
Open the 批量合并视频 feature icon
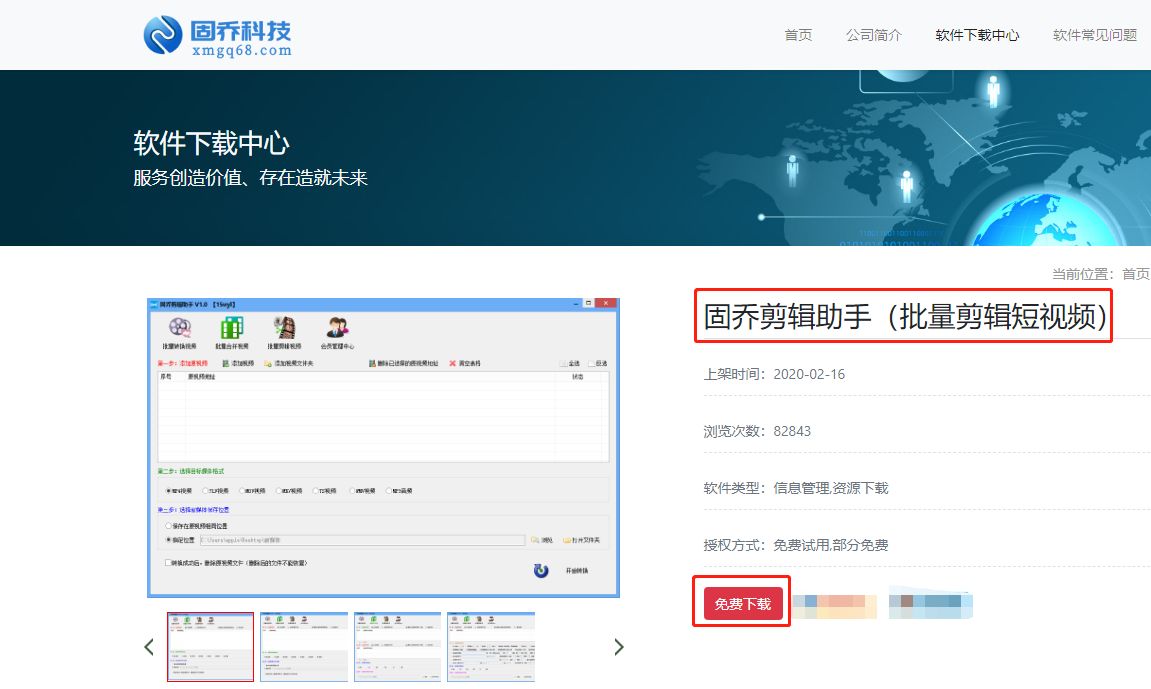233,328
